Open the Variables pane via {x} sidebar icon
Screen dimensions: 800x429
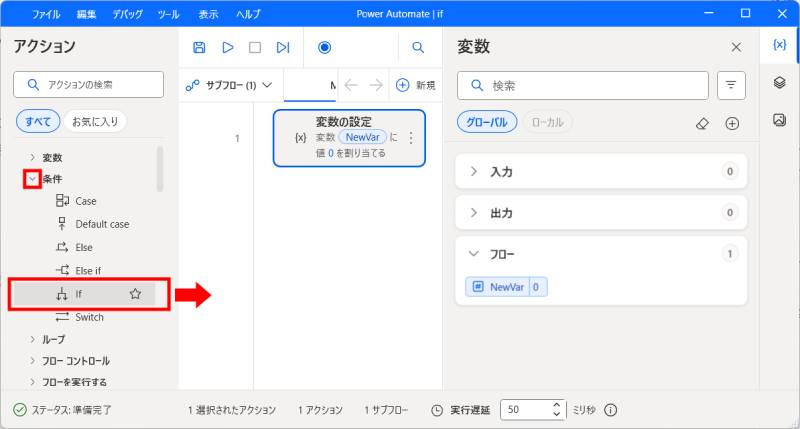pos(779,45)
